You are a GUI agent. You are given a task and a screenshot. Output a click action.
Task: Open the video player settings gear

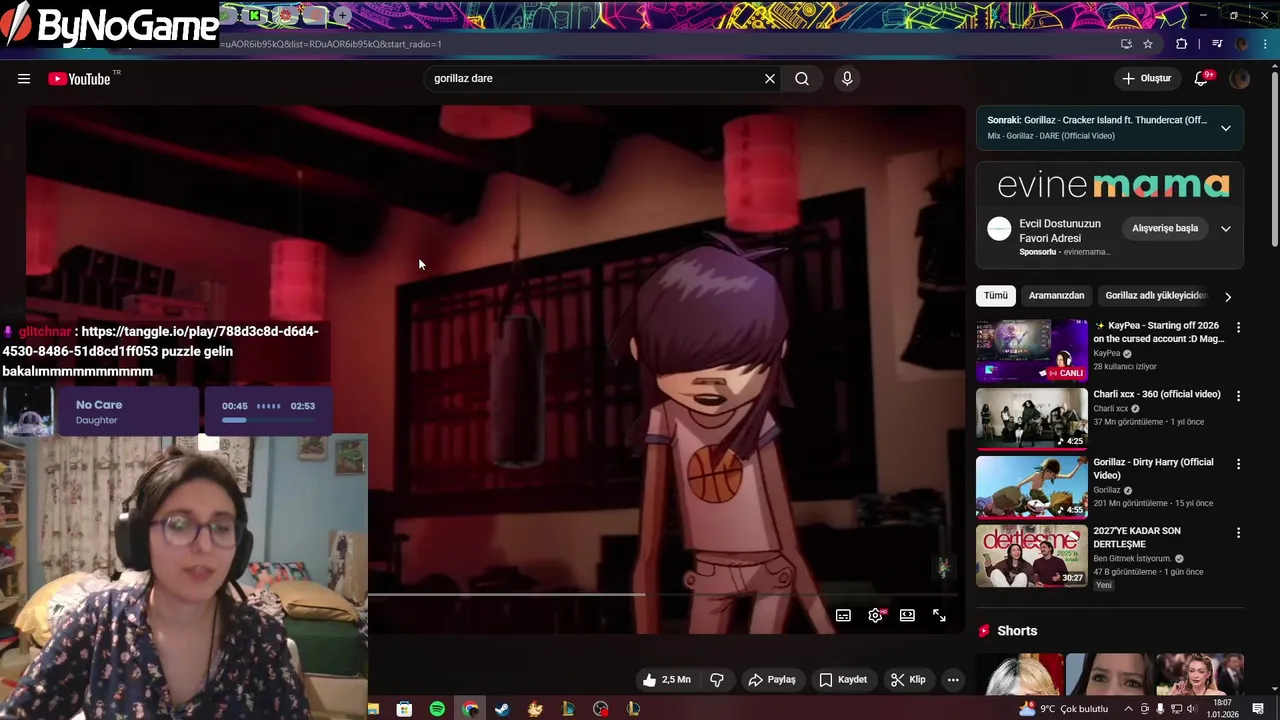(x=875, y=616)
